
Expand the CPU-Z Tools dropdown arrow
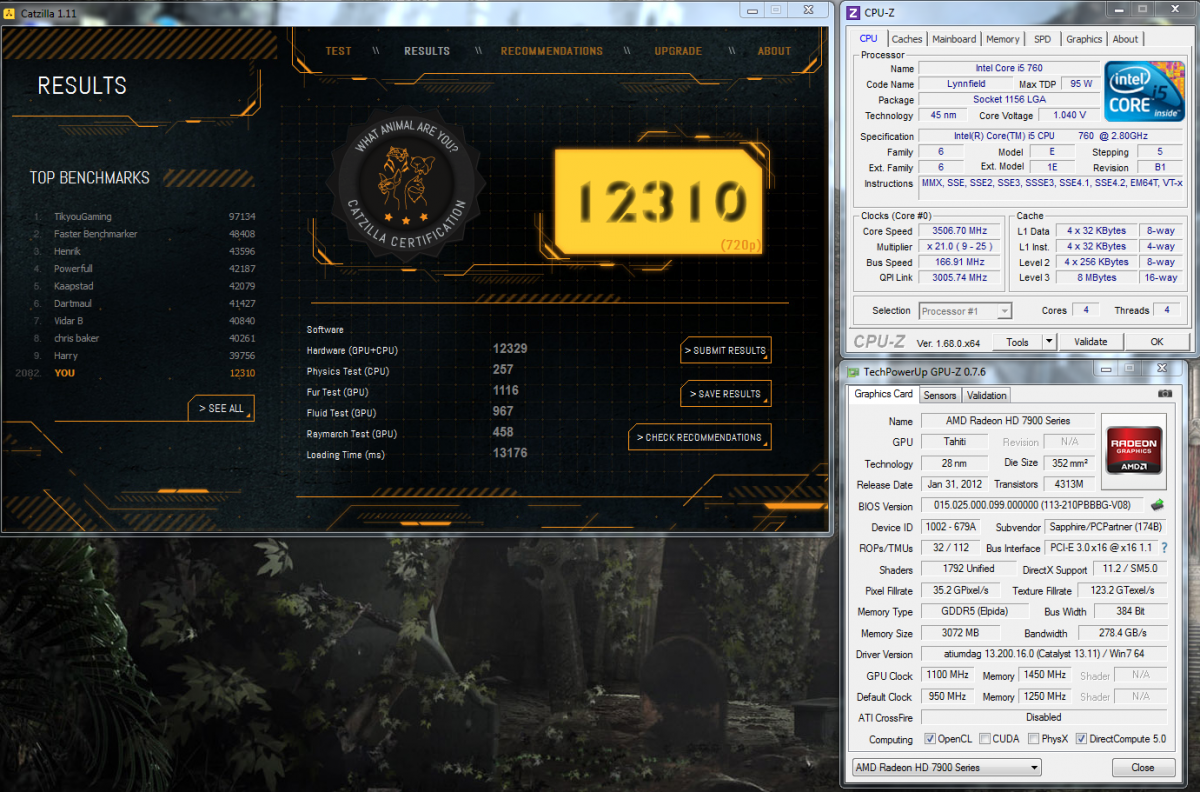(1048, 342)
